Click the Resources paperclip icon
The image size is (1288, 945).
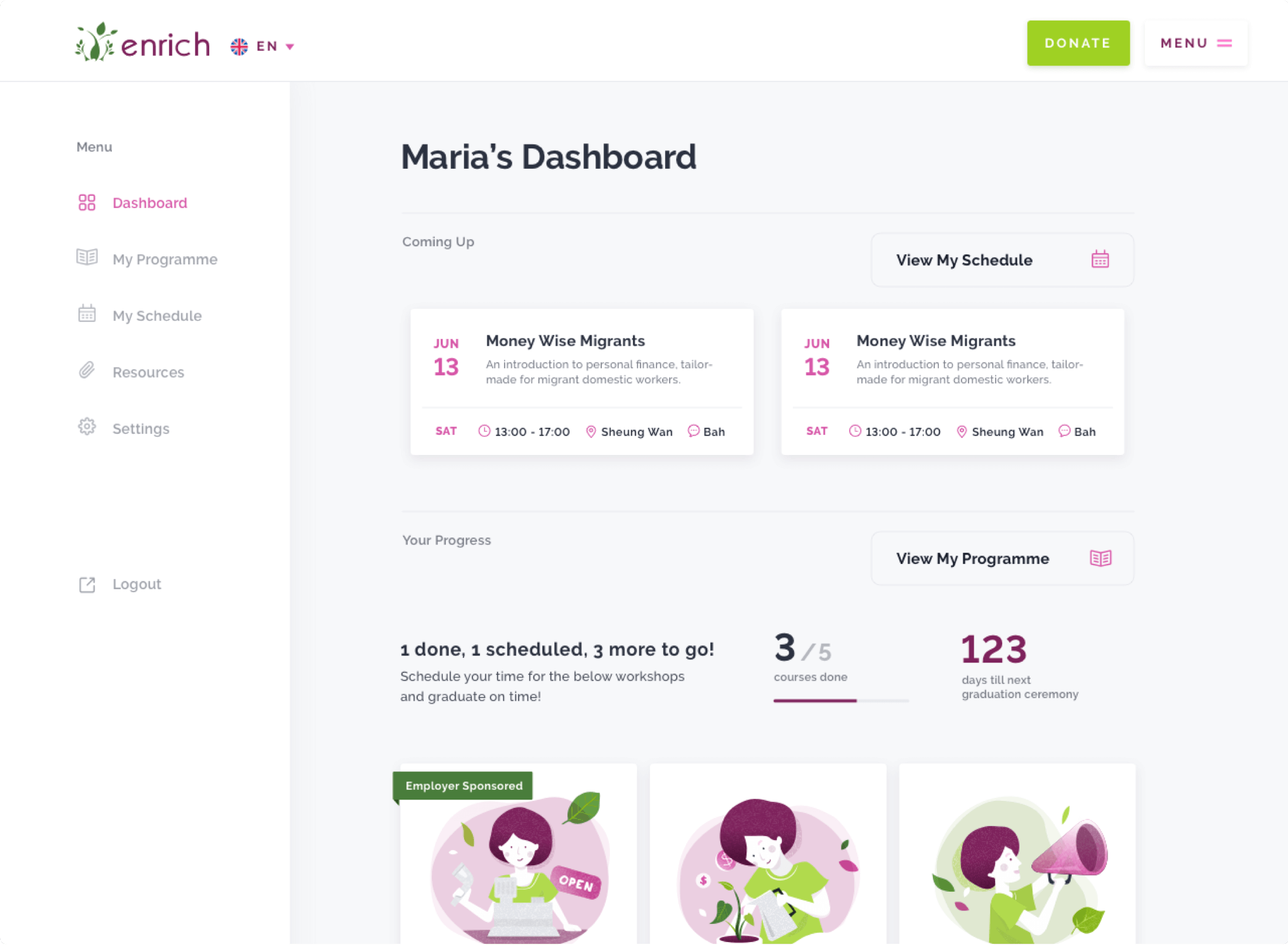87,370
